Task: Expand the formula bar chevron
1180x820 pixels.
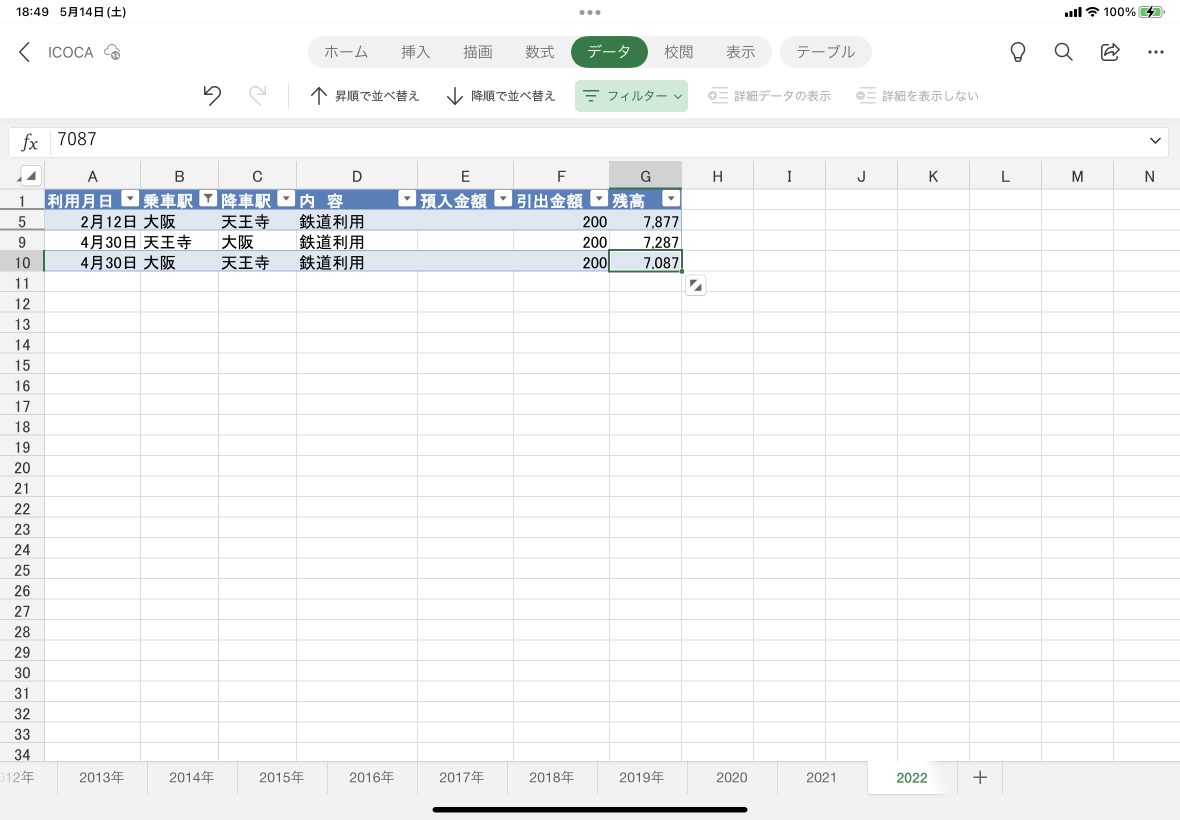Action: pyautogui.click(x=1155, y=141)
